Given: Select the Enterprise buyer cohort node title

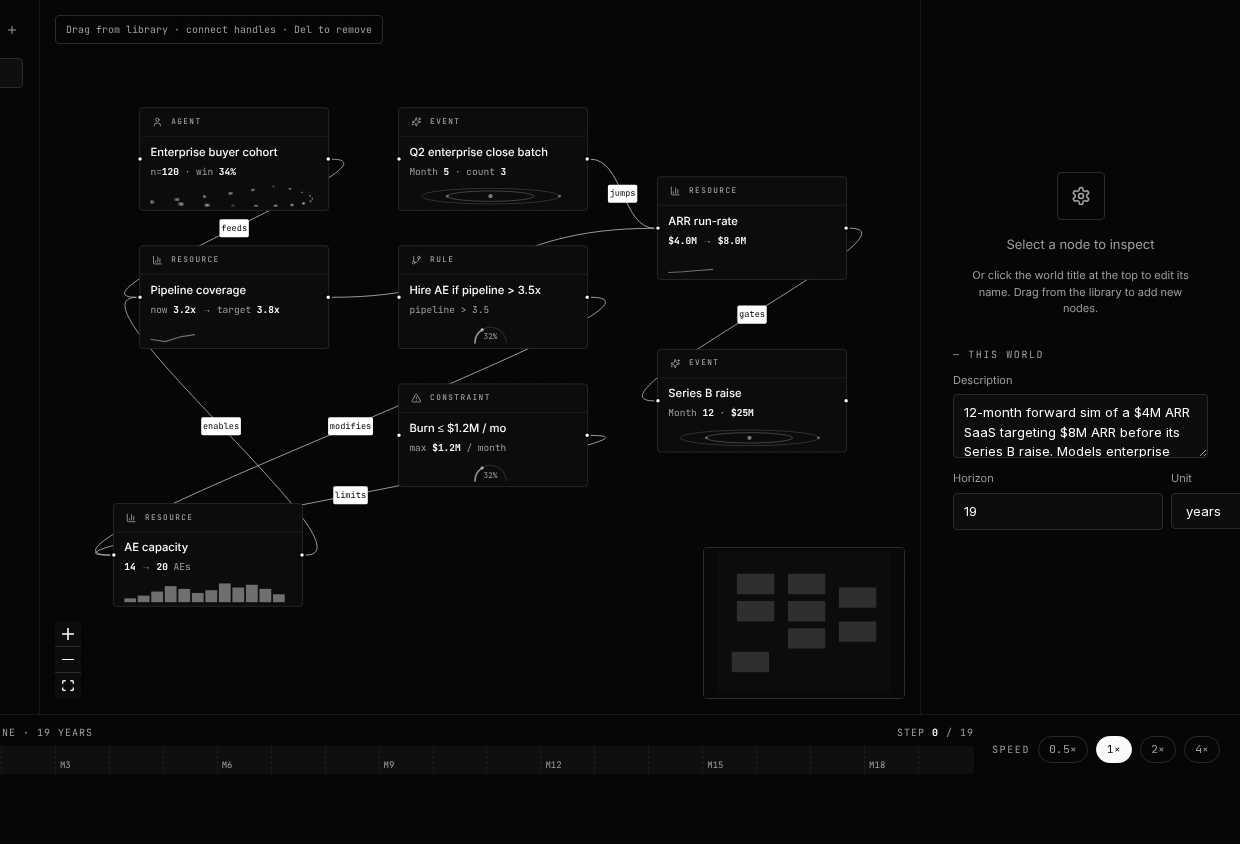Looking at the screenshot, I should click(x=214, y=152).
